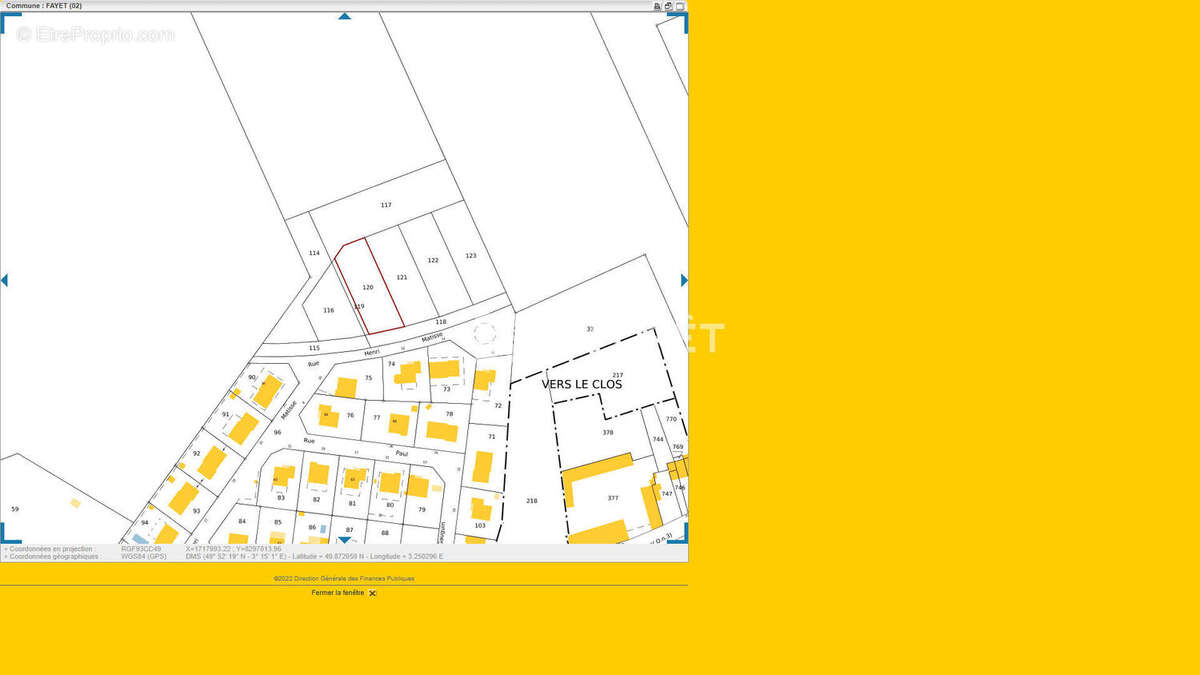Pan the map north with top arrow

click(344, 16)
